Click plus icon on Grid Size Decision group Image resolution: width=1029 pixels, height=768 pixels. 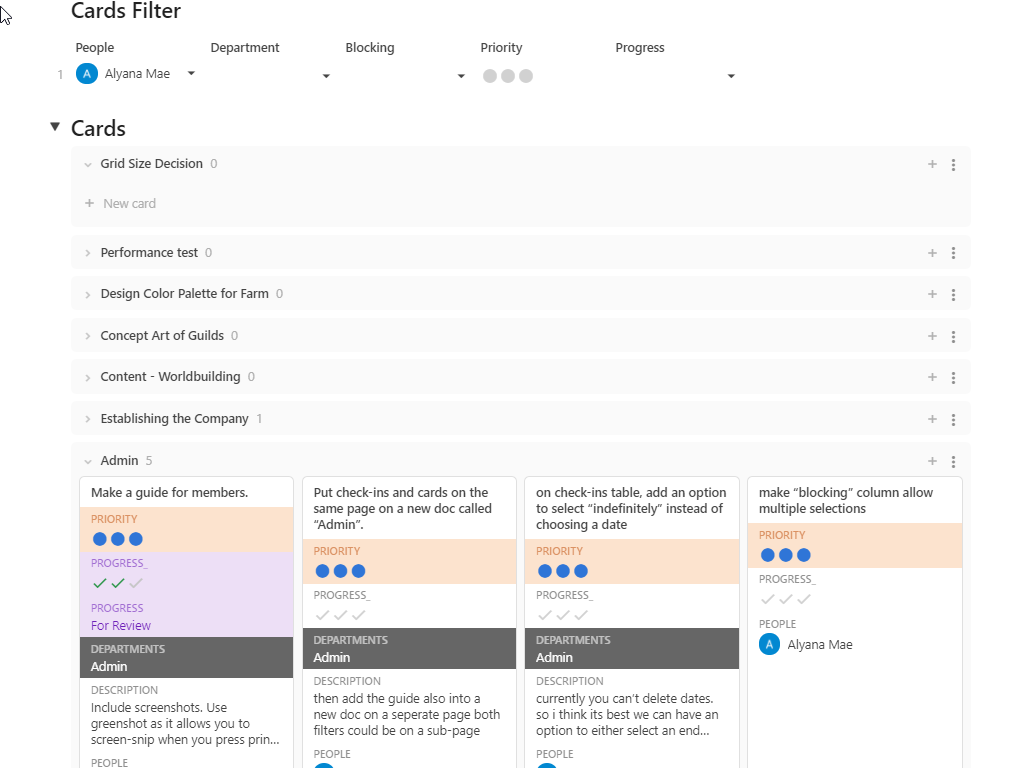pyautogui.click(x=932, y=164)
